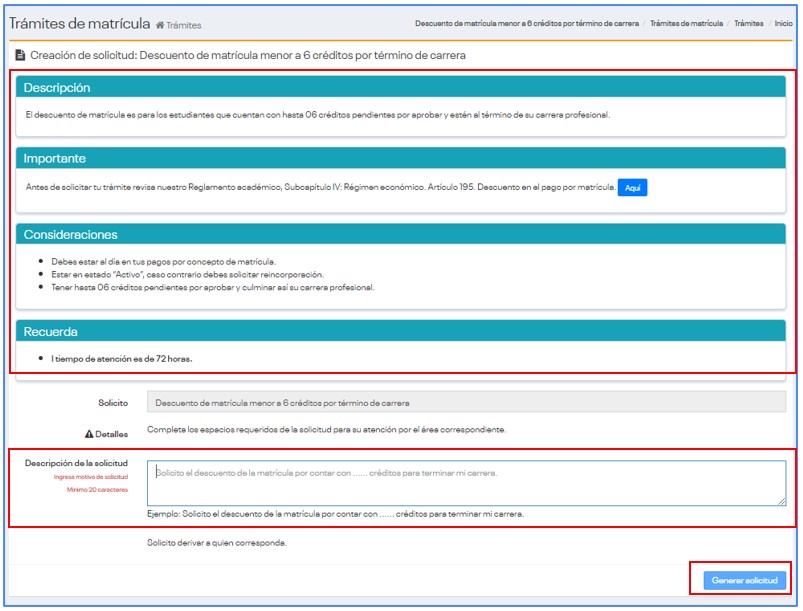The image size is (803, 611).
Task: Click the Recuerda panel header
Action: tap(401, 331)
